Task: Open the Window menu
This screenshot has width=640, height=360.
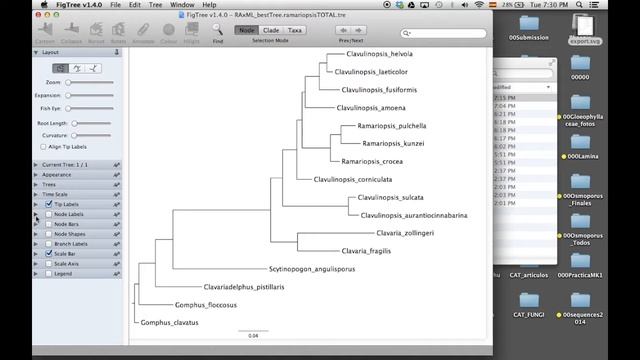Action: coord(182,5)
